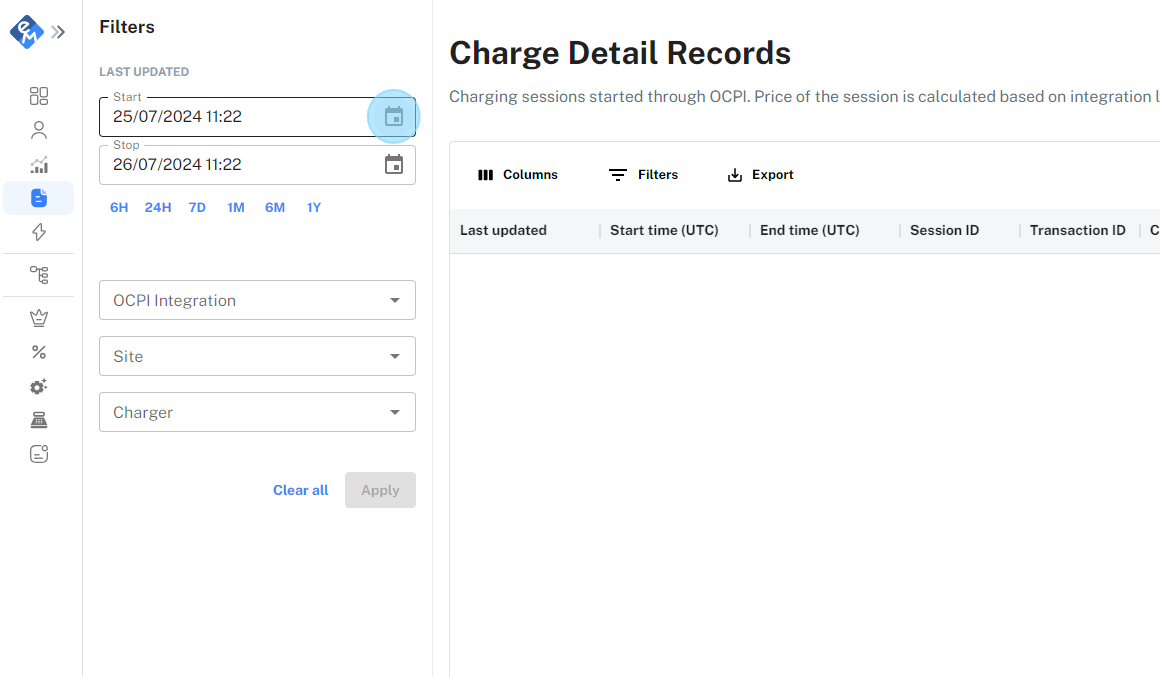This screenshot has width=1160, height=677.
Task: Expand the sidebar with the double-chevron icon
Action: click(x=58, y=32)
